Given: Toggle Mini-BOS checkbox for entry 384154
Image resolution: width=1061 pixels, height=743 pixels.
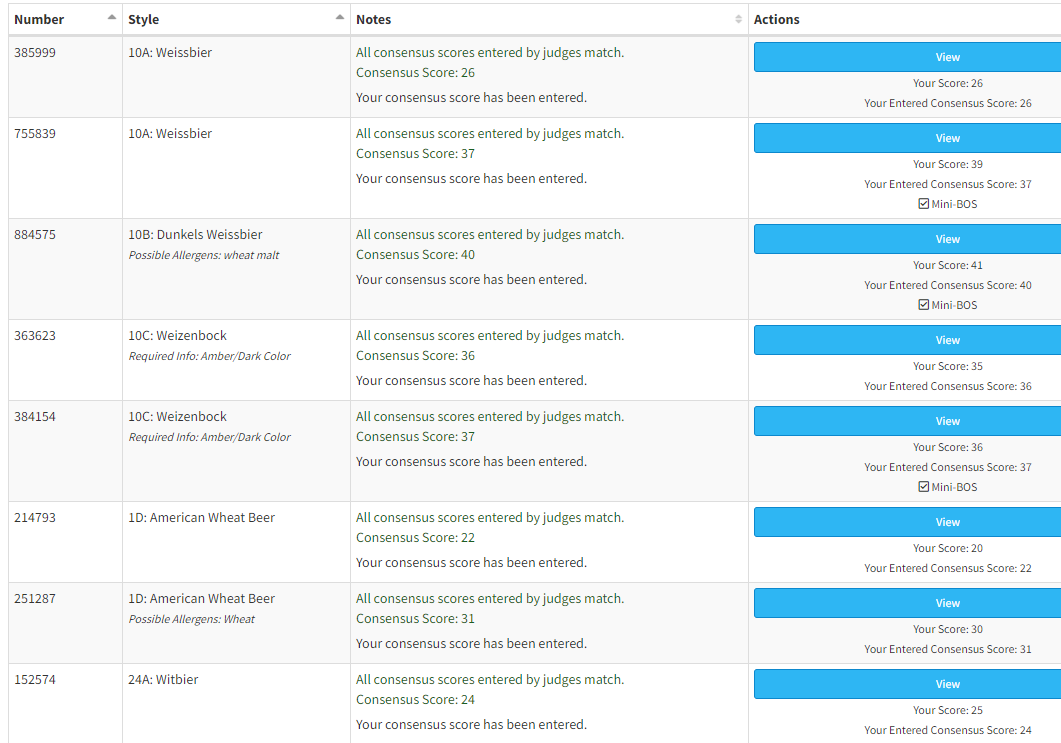Looking at the screenshot, I should click(x=924, y=487).
